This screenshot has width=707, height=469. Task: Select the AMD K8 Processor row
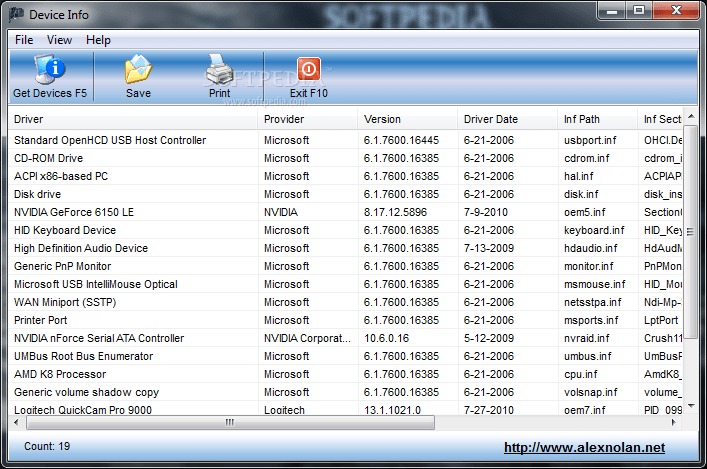click(x=345, y=374)
